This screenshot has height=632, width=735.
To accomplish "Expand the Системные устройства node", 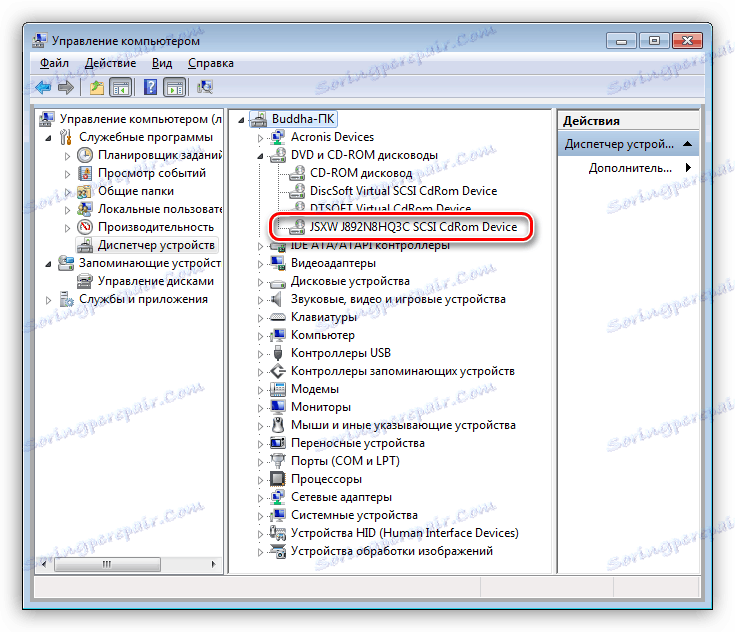I will (x=260, y=516).
